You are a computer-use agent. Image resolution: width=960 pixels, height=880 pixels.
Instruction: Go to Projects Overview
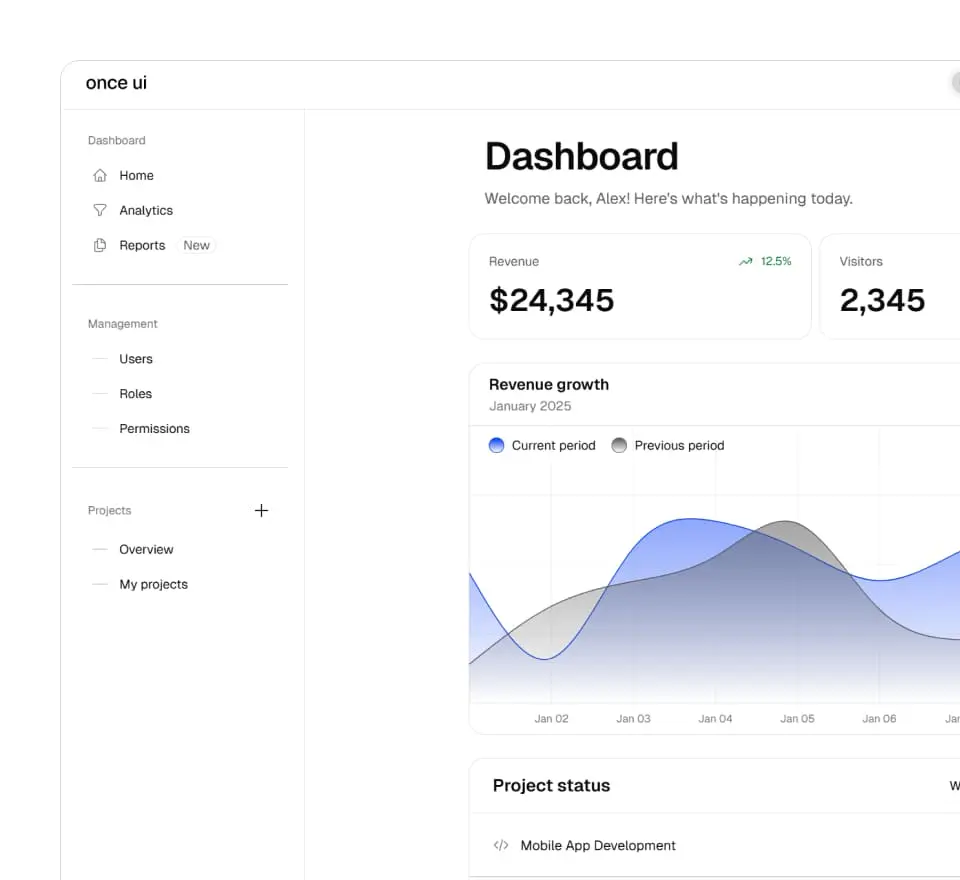[x=146, y=550]
